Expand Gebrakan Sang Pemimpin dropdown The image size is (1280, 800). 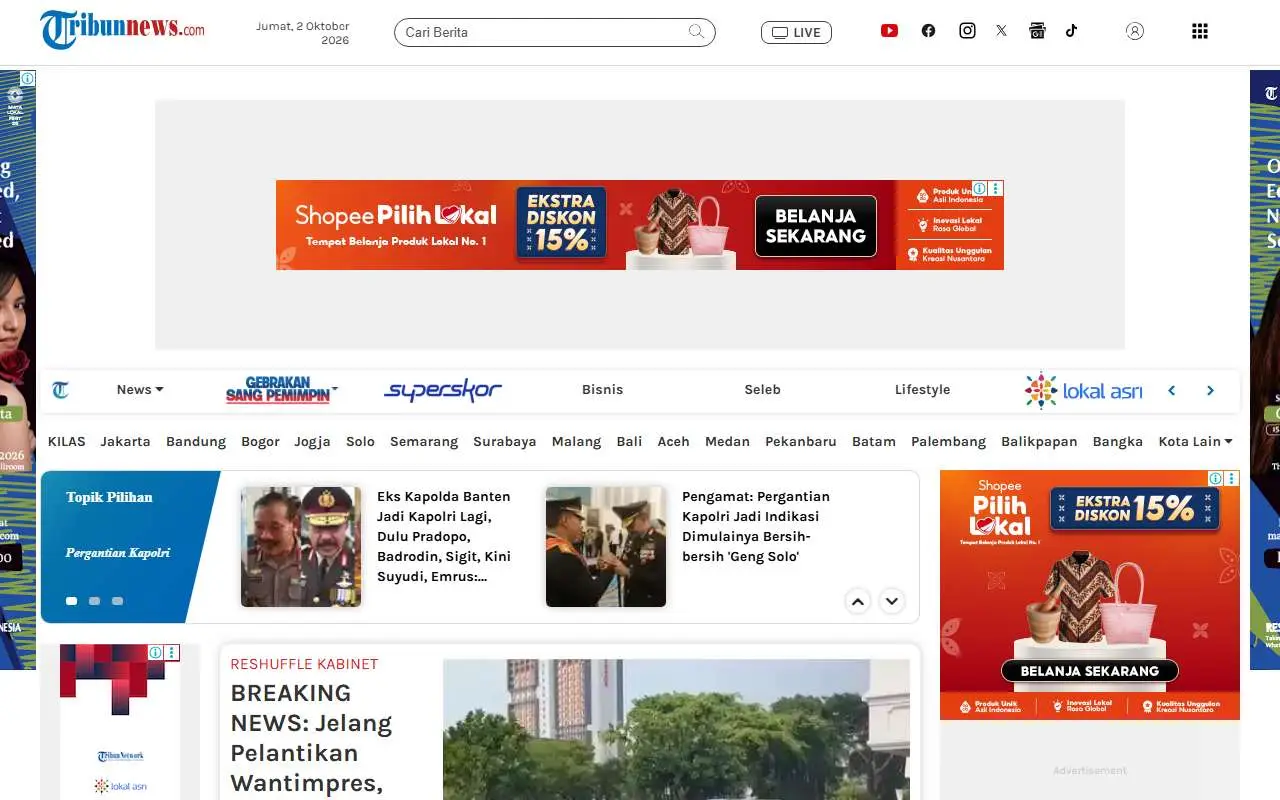[282, 390]
